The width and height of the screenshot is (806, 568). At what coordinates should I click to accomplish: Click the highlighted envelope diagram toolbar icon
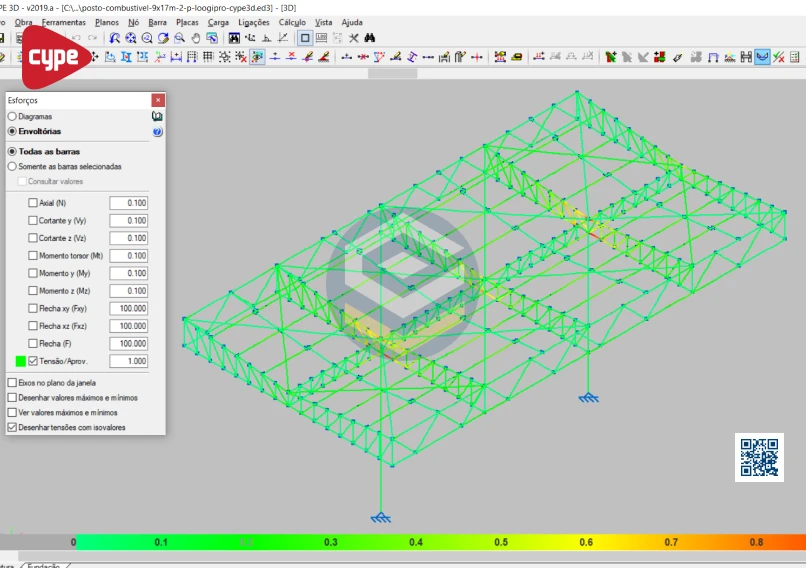[x=762, y=57]
